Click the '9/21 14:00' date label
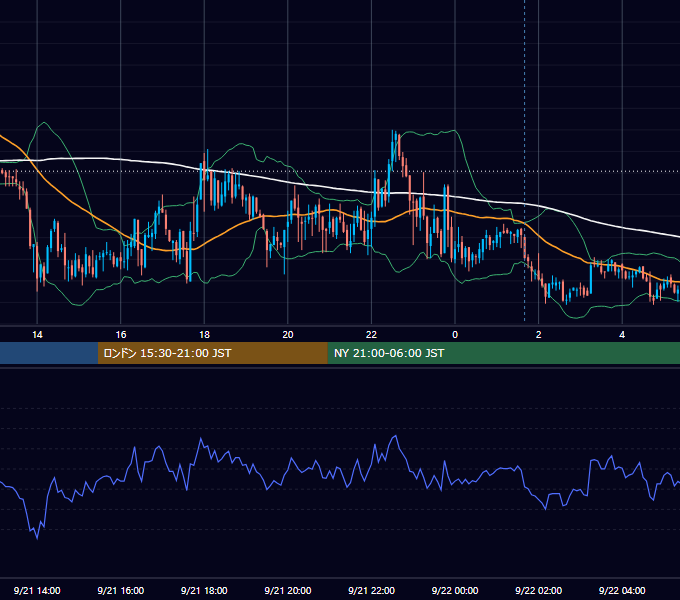The image size is (680, 600). (x=37, y=590)
